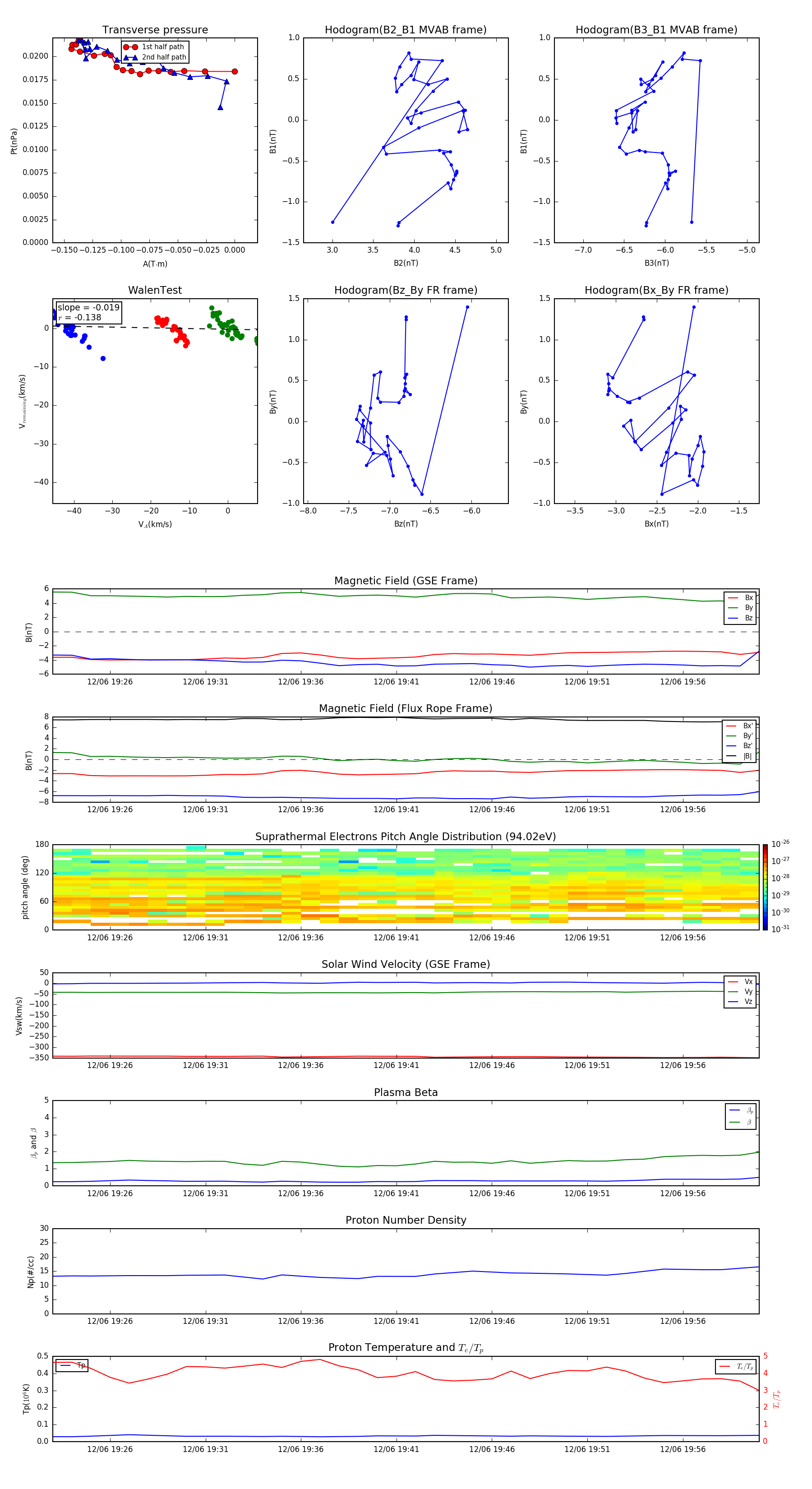Image resolution: width=812 pixels, height=1489 pixels.
Task: Select the βp legend entry in Plasma Beta
Action: (741, 1110)
